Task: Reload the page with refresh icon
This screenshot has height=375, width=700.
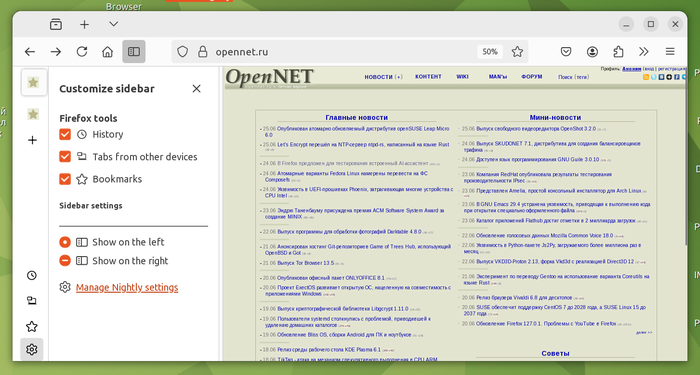Action: coord(82,52)
